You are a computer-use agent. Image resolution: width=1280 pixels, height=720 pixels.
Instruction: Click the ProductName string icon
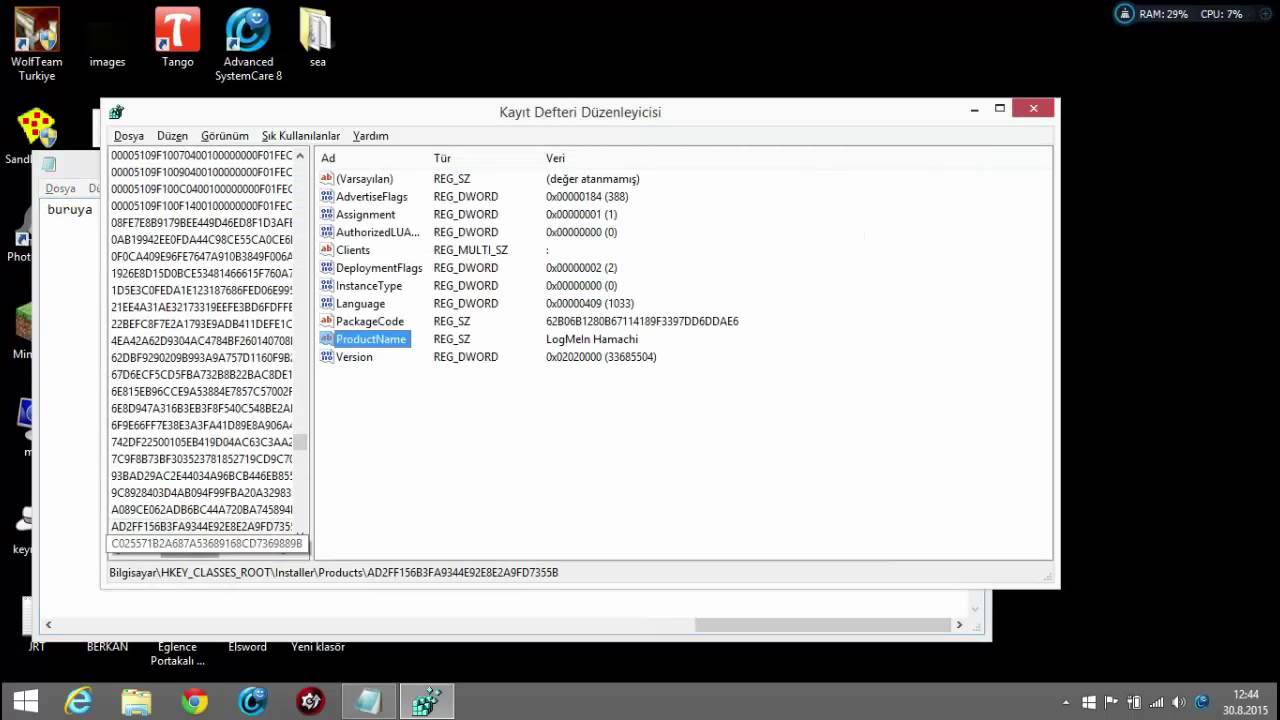[327, 339]
